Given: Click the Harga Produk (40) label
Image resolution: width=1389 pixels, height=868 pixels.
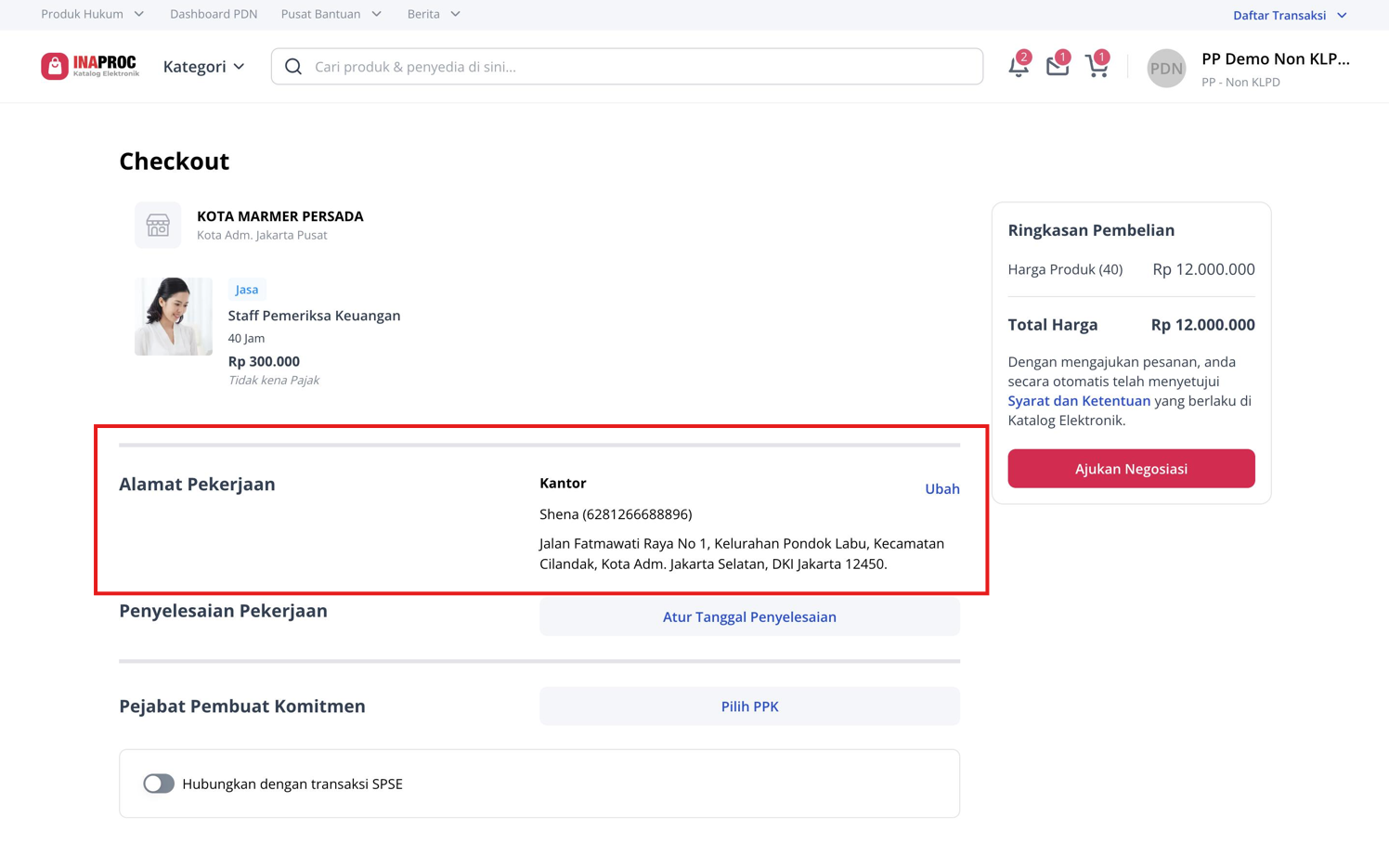Looking at the screenshot, I should 1065,269.
